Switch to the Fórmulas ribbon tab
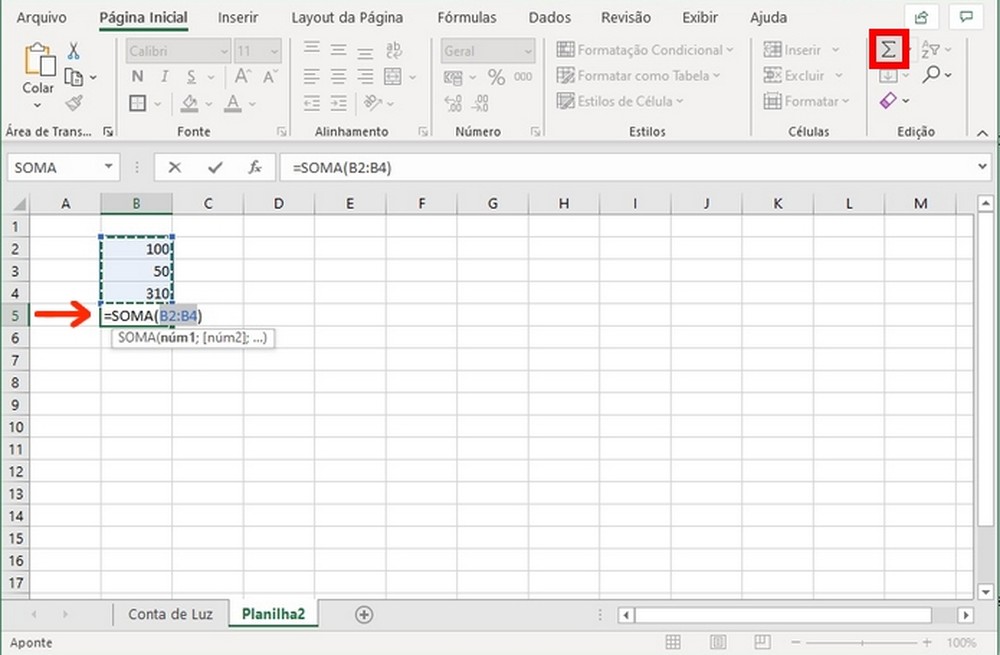Screen dimensions: 1000x655 [467, 17]
